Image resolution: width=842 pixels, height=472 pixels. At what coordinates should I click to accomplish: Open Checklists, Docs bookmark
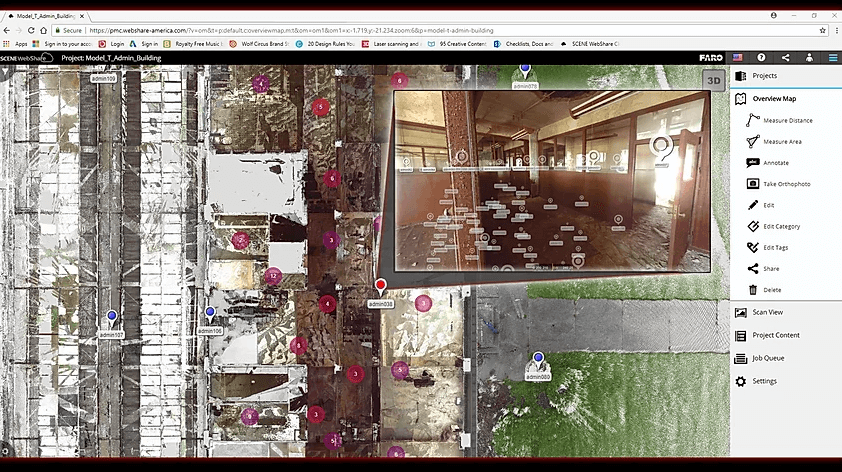coord(524,44)
